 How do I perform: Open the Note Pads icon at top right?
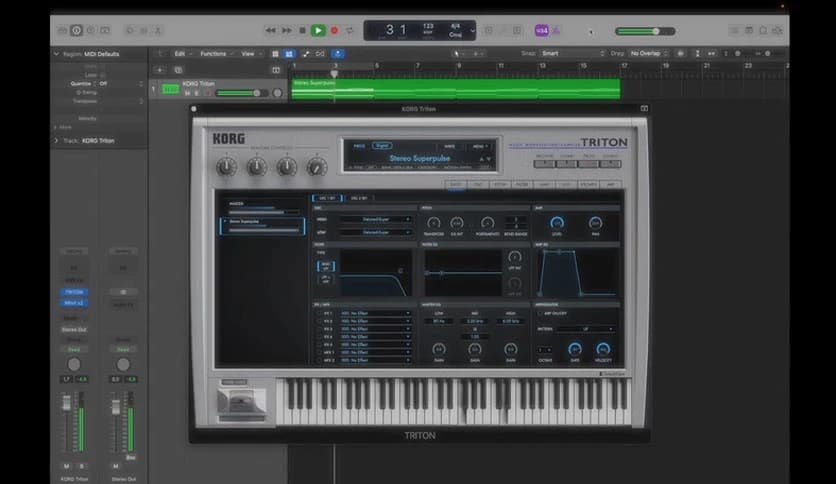click(x=749, y=30)
